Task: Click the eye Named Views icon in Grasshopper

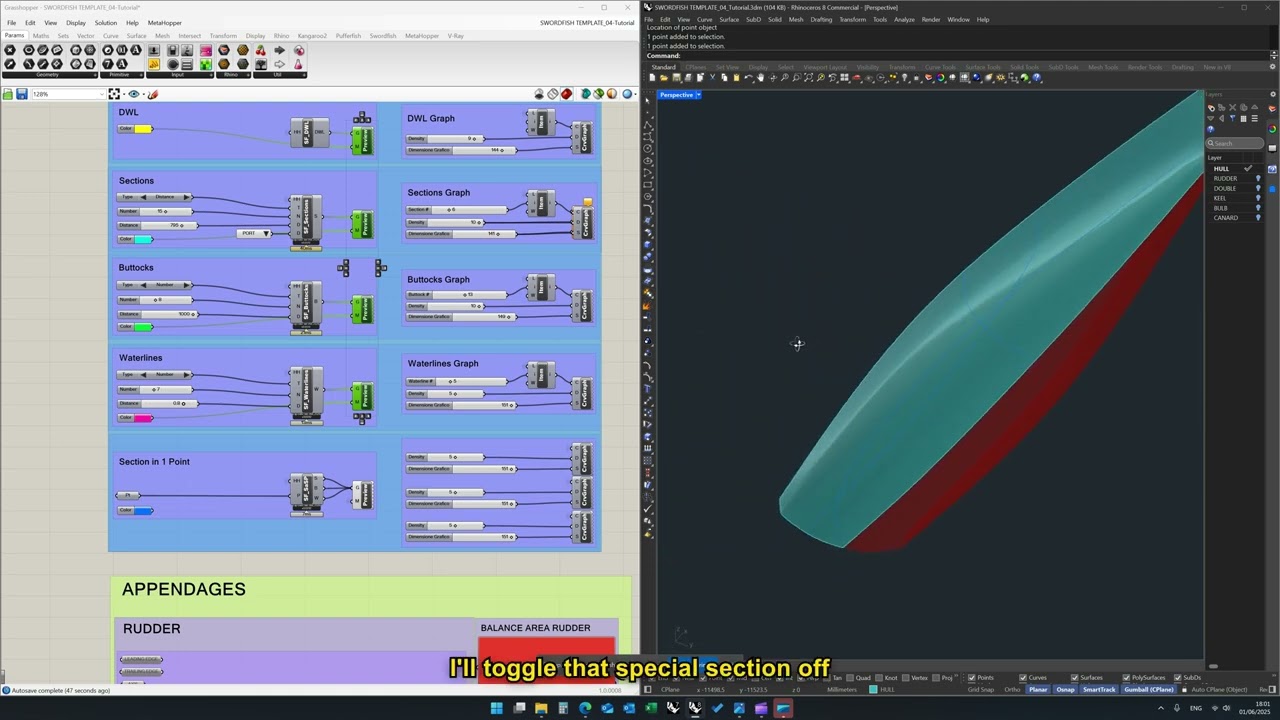Action: 133,94
